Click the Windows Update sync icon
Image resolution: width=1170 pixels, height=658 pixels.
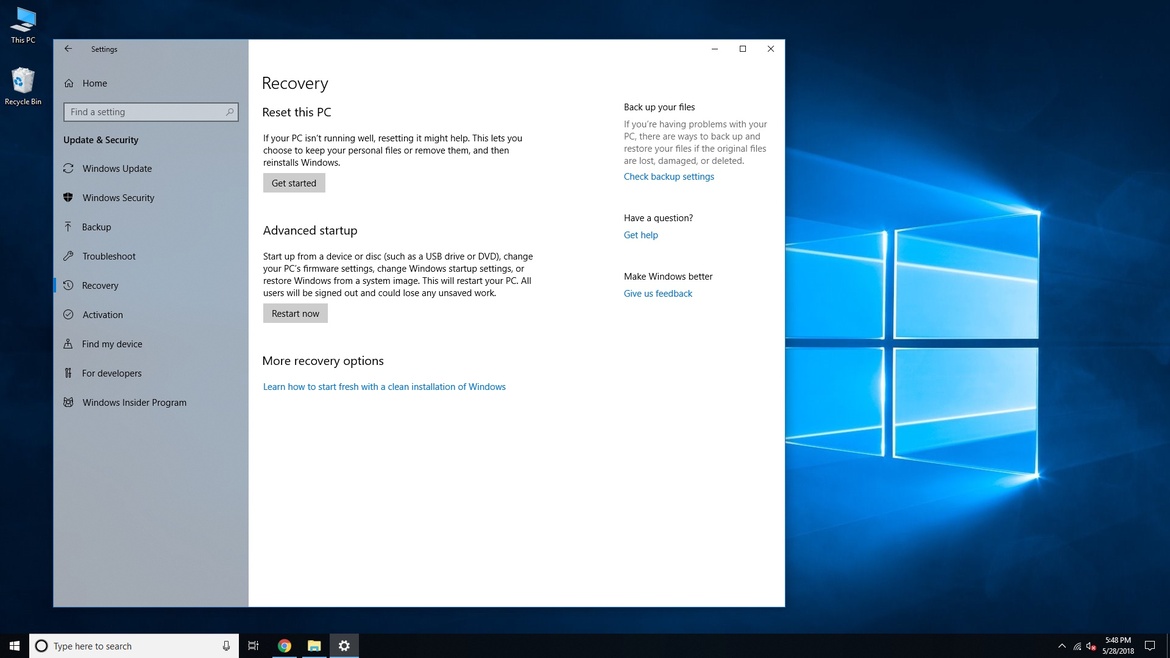click(68, 169)
